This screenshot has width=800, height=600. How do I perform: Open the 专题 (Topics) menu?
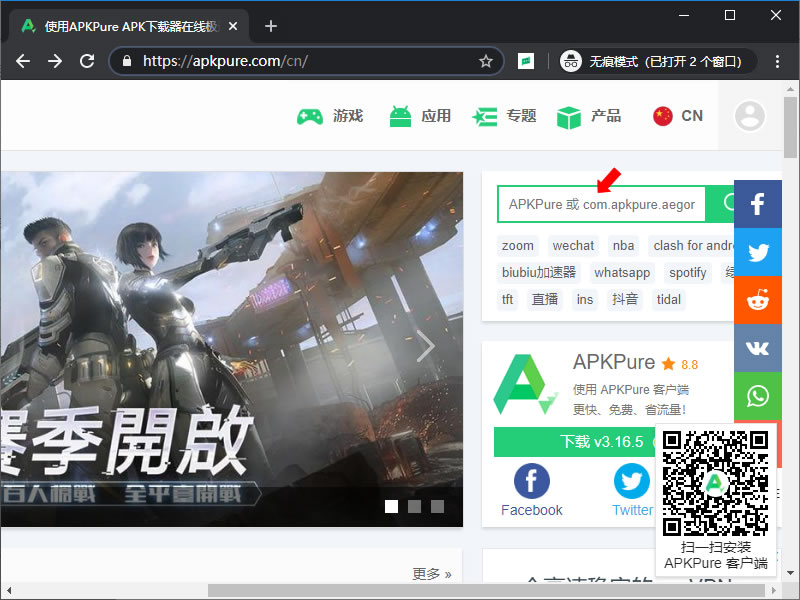(x=504, y=116)
